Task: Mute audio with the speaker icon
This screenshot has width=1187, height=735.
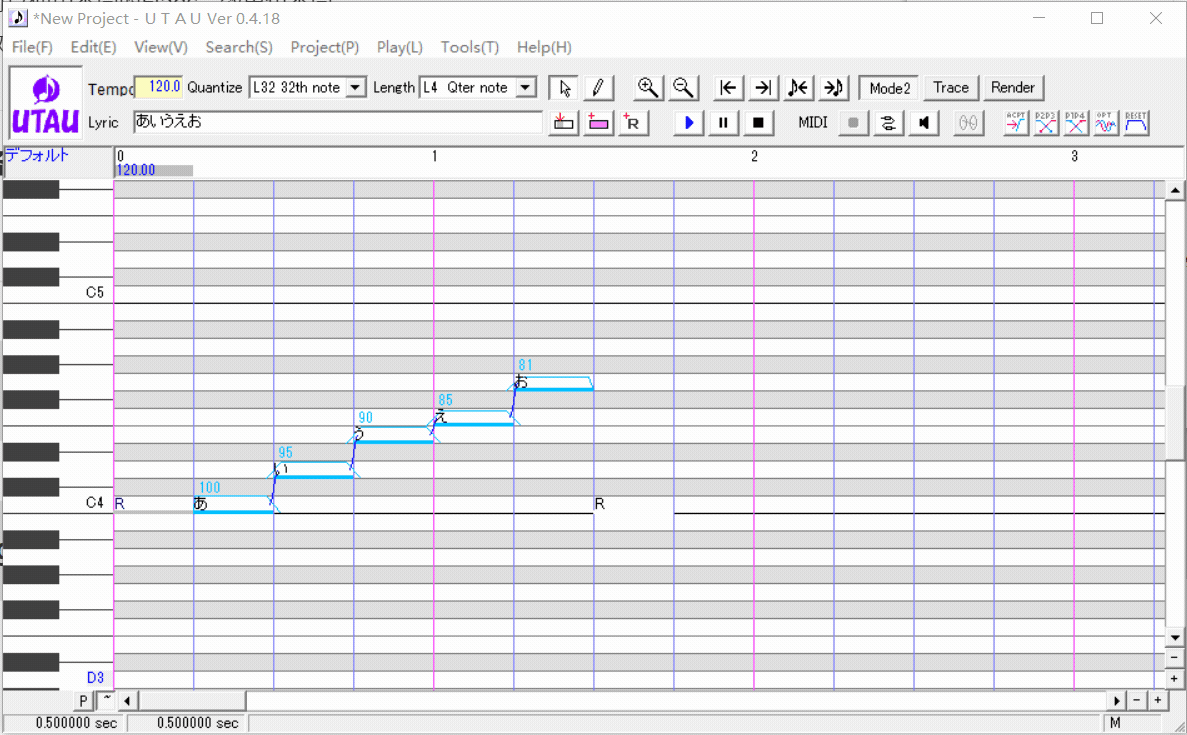Action: (x=923, y=122)
